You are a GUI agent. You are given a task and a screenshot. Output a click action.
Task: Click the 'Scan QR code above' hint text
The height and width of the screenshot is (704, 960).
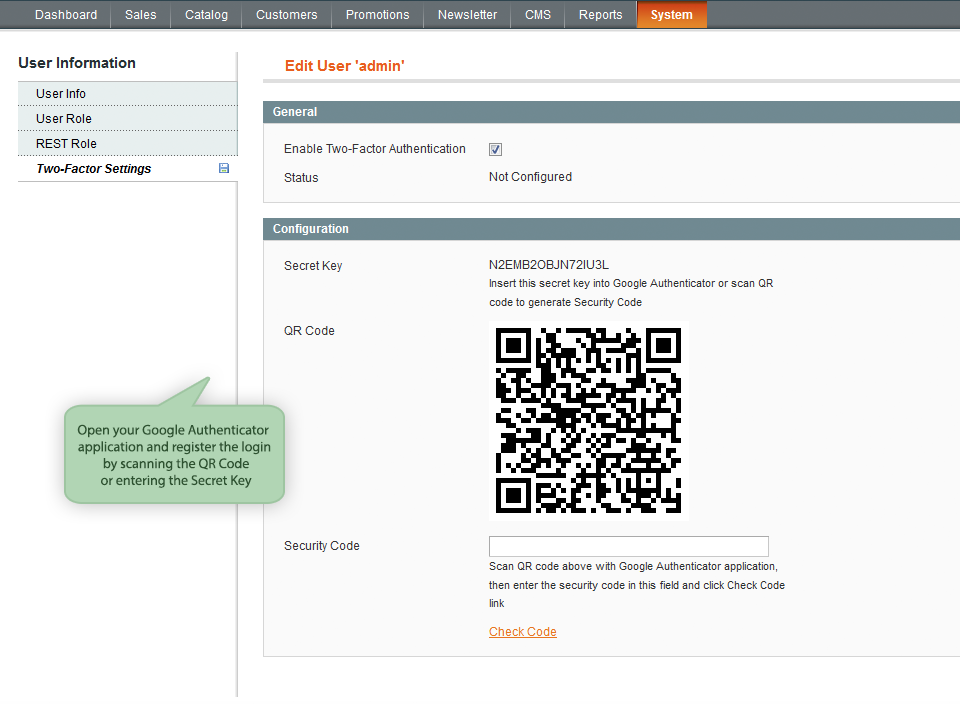pyautogui.click(x=637, y=585)
